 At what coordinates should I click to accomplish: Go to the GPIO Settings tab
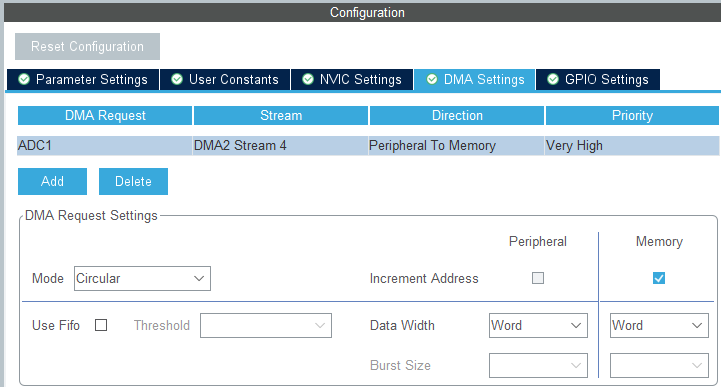point(598,80)
